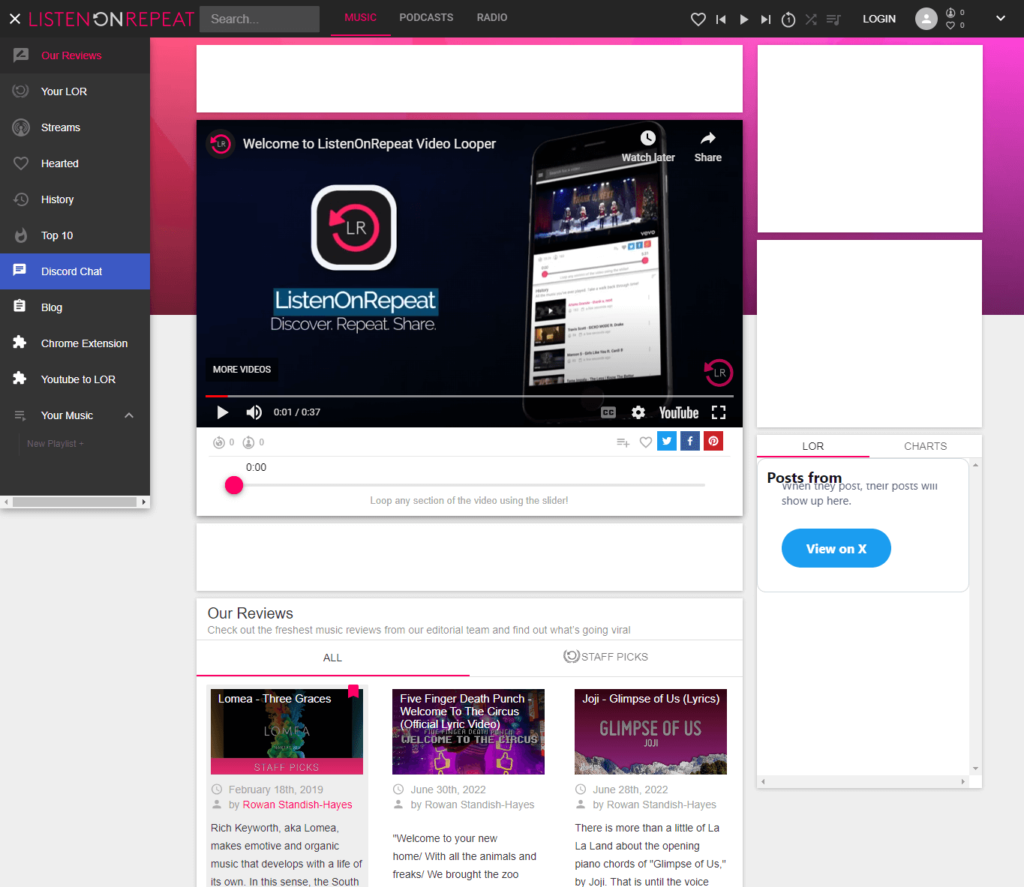1024x887 pixels.
Task: Click Share on the video
Action: coord(708,146)
